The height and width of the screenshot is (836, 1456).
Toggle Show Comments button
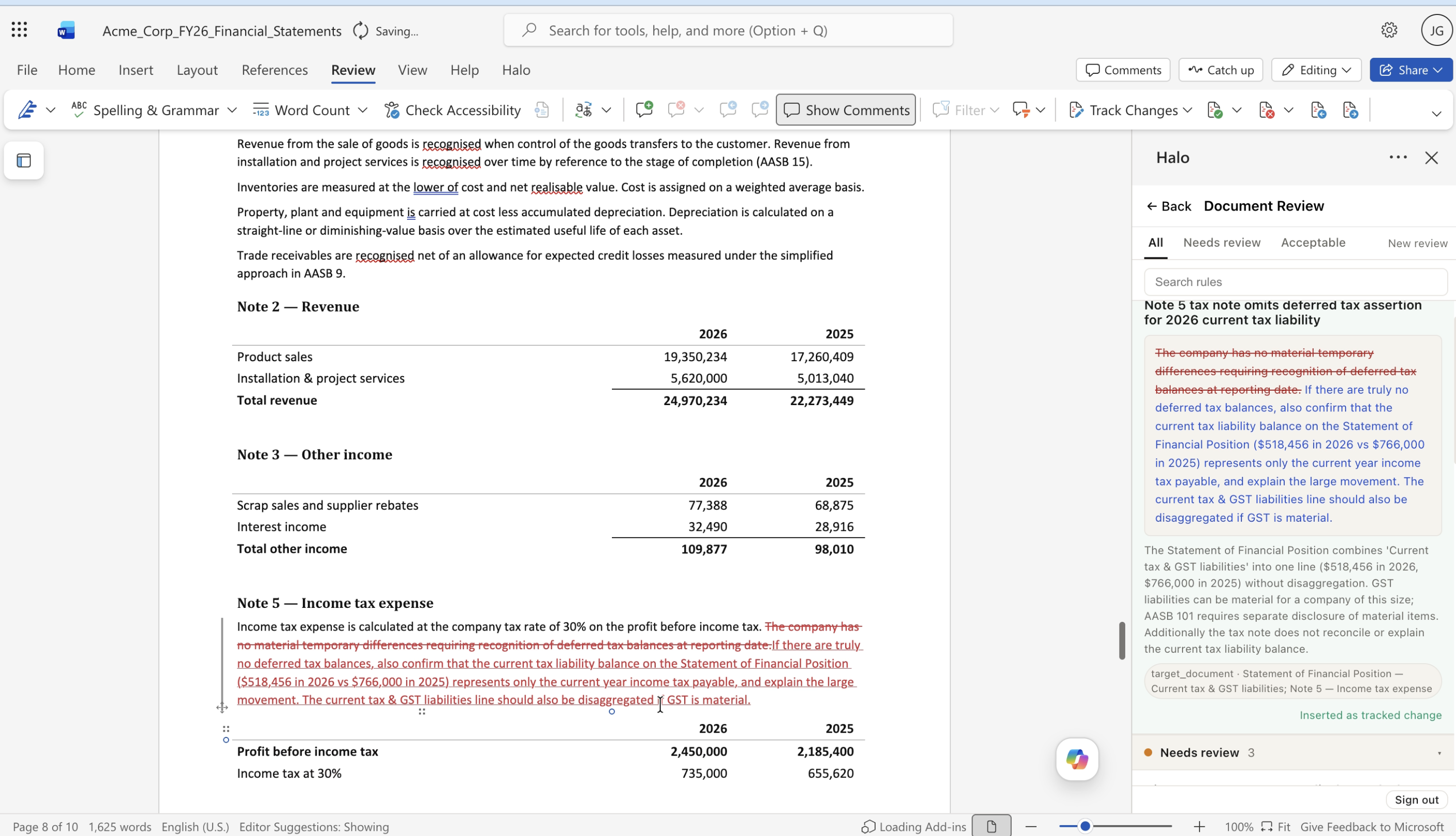tap(845, 110)
